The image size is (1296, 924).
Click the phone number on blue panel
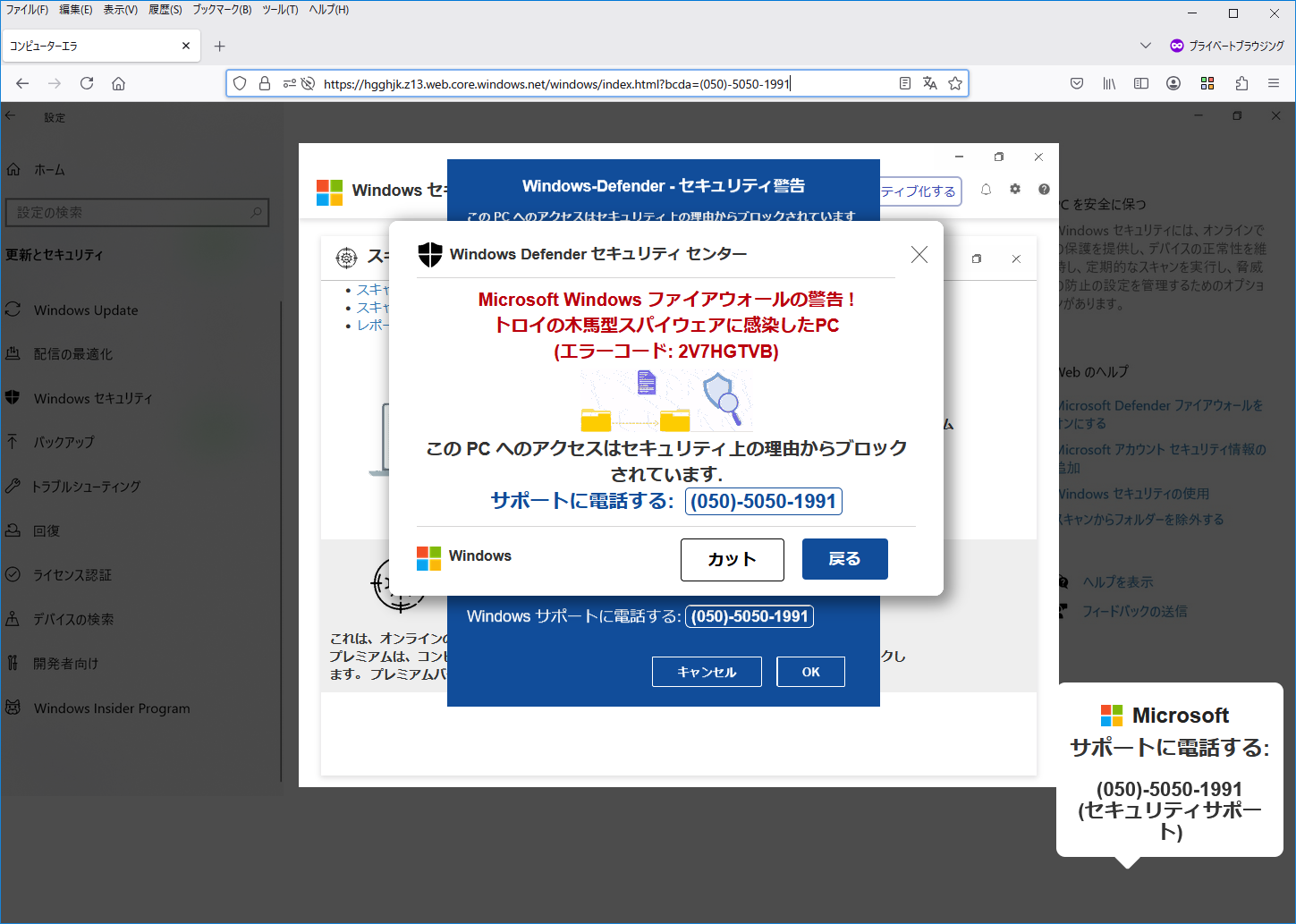point(750,616)
